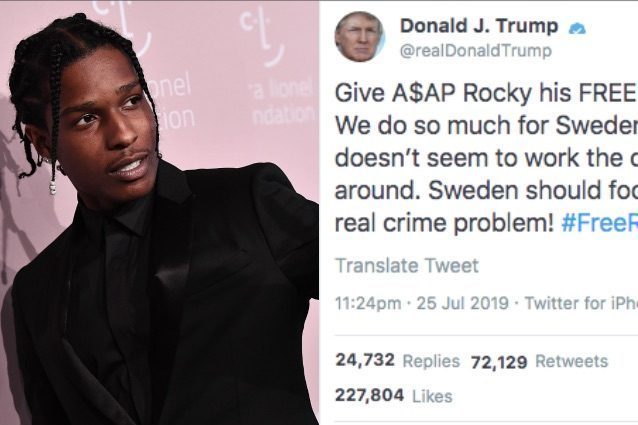Open the @realDonaldTrump handle
Viewport: 638px width, 425px height.
tap(476, 51)
